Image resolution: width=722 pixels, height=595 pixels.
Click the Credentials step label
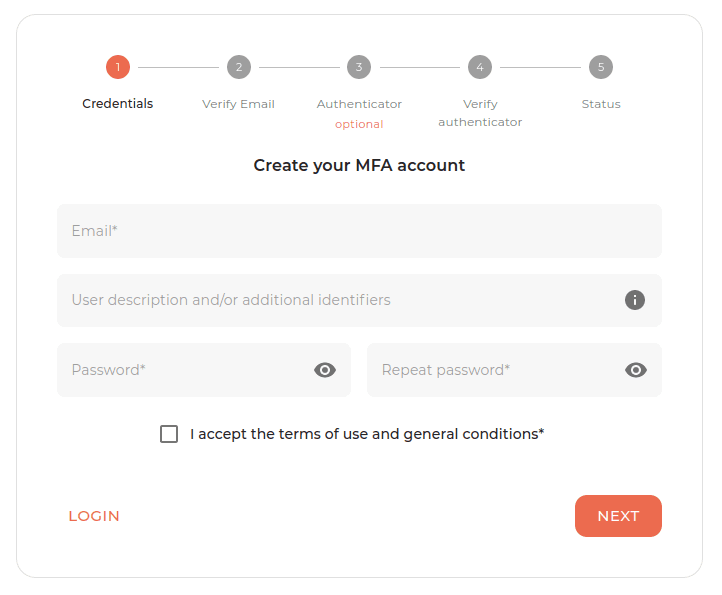tap(118, 104)
